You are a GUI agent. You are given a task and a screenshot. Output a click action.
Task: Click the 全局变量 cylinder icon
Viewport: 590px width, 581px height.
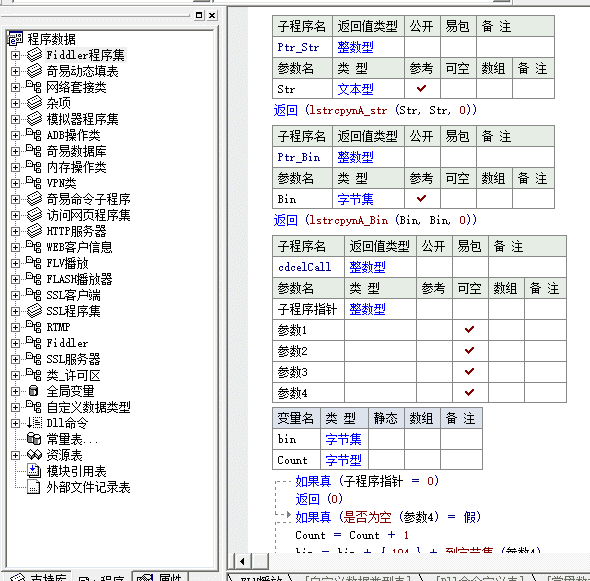click(x=34, y=391)
